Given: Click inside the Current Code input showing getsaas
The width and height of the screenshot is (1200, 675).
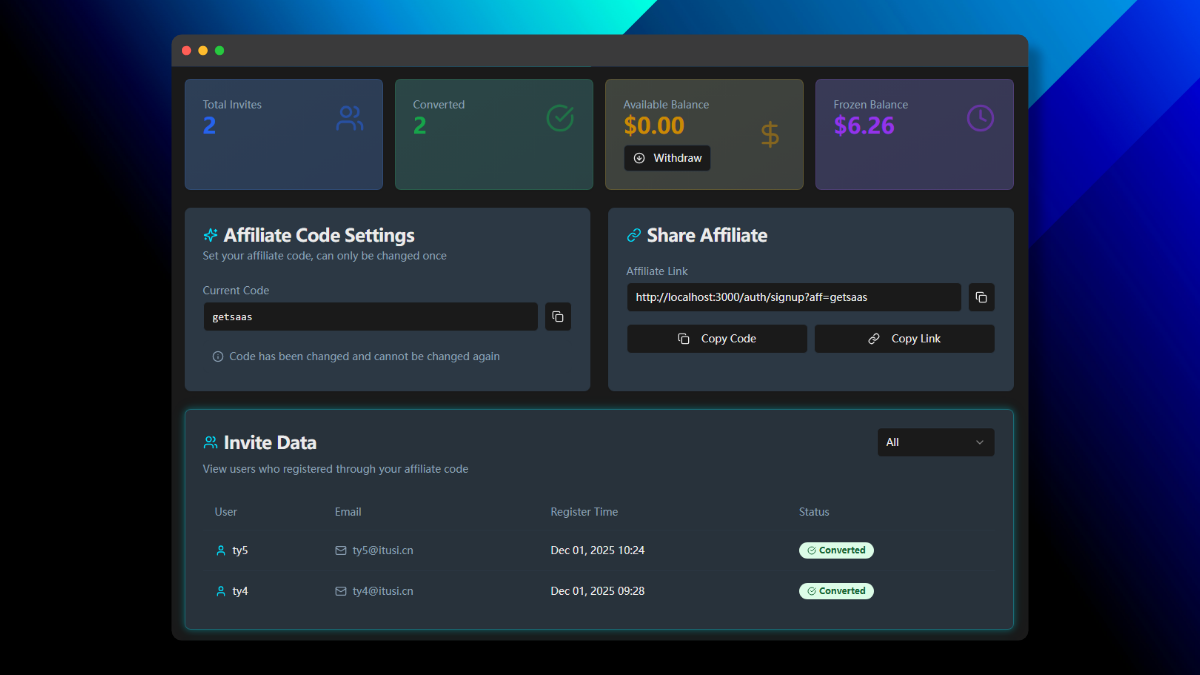Looking at the screenshot, I should tap(370, 316).
